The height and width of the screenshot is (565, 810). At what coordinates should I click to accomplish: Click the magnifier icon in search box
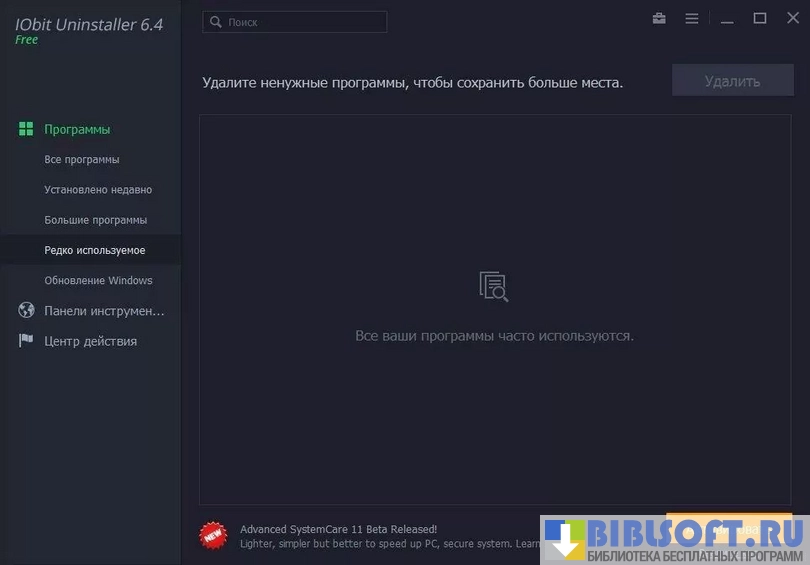(x=216, y=22)
